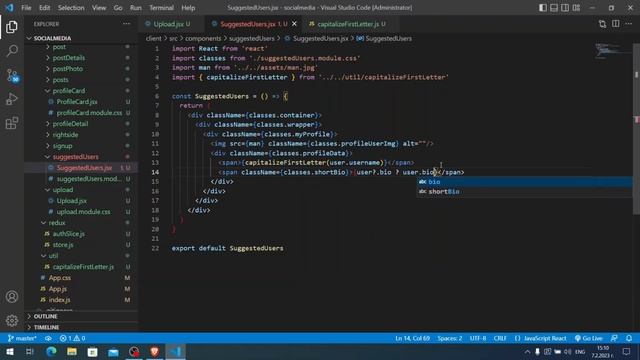Viewport: 640px width, 360px height.
Task: Click the Spaces: 2 indentation setting
Action: pos(450,338)
